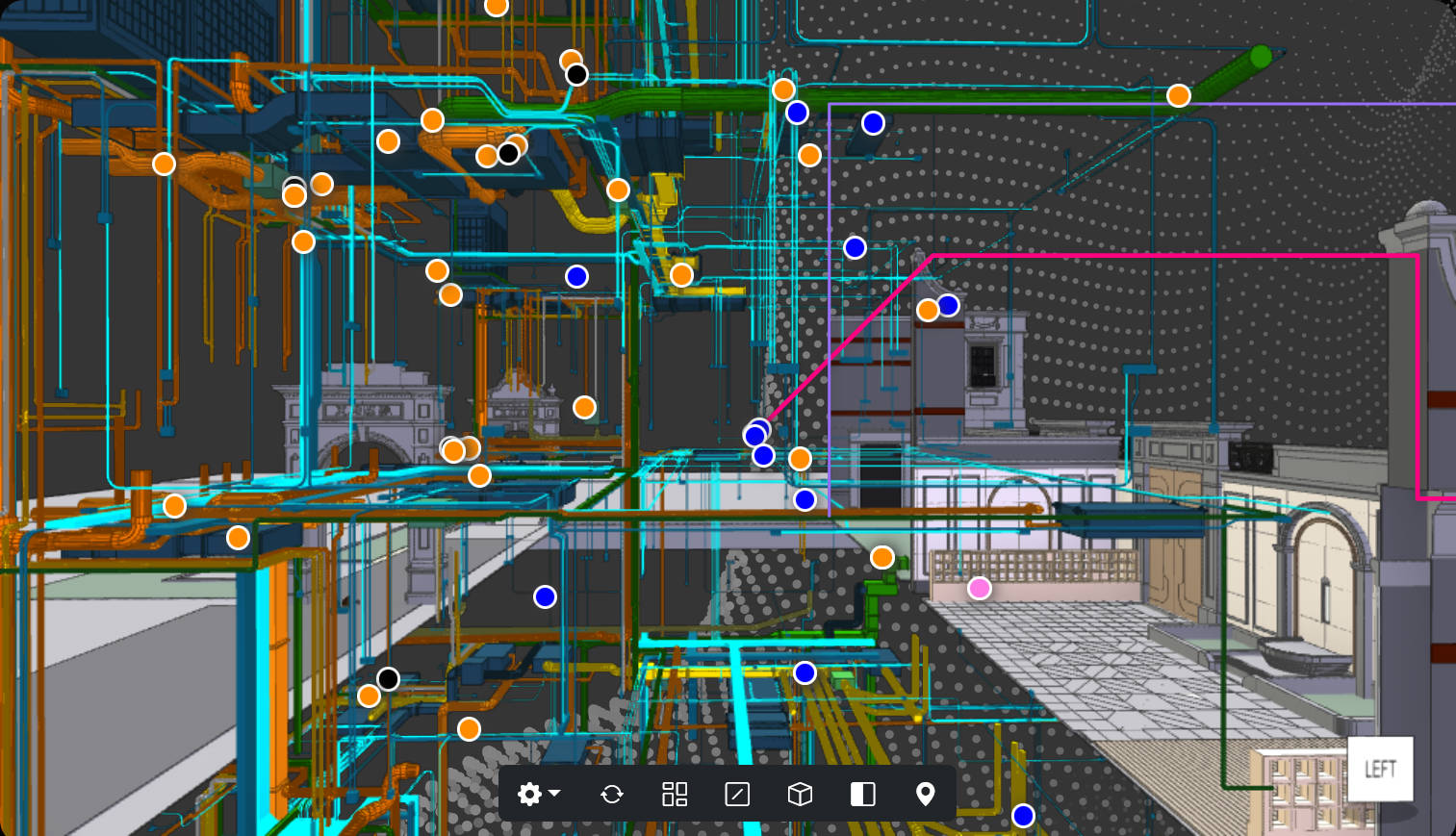
Task: Select the leftmost orange marker
Action: [165, 165]
